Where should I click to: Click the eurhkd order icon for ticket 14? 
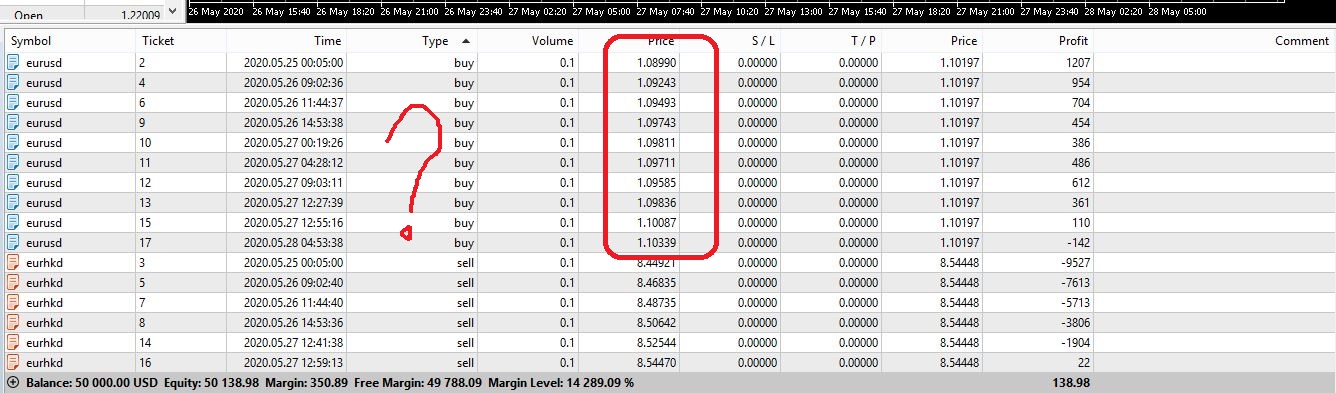(x=13, y=342)
